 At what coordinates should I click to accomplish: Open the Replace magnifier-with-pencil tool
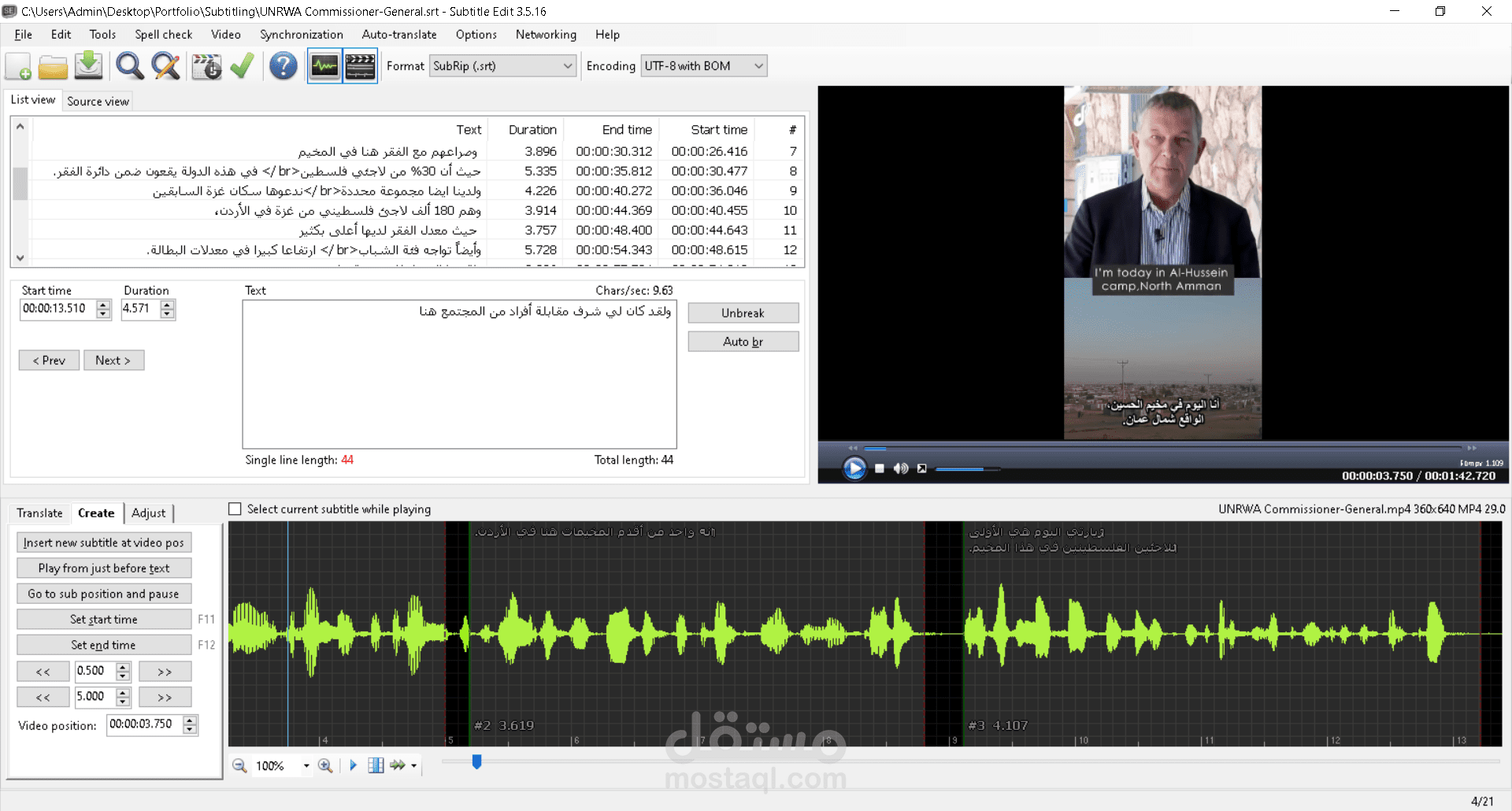coord(165,66)
